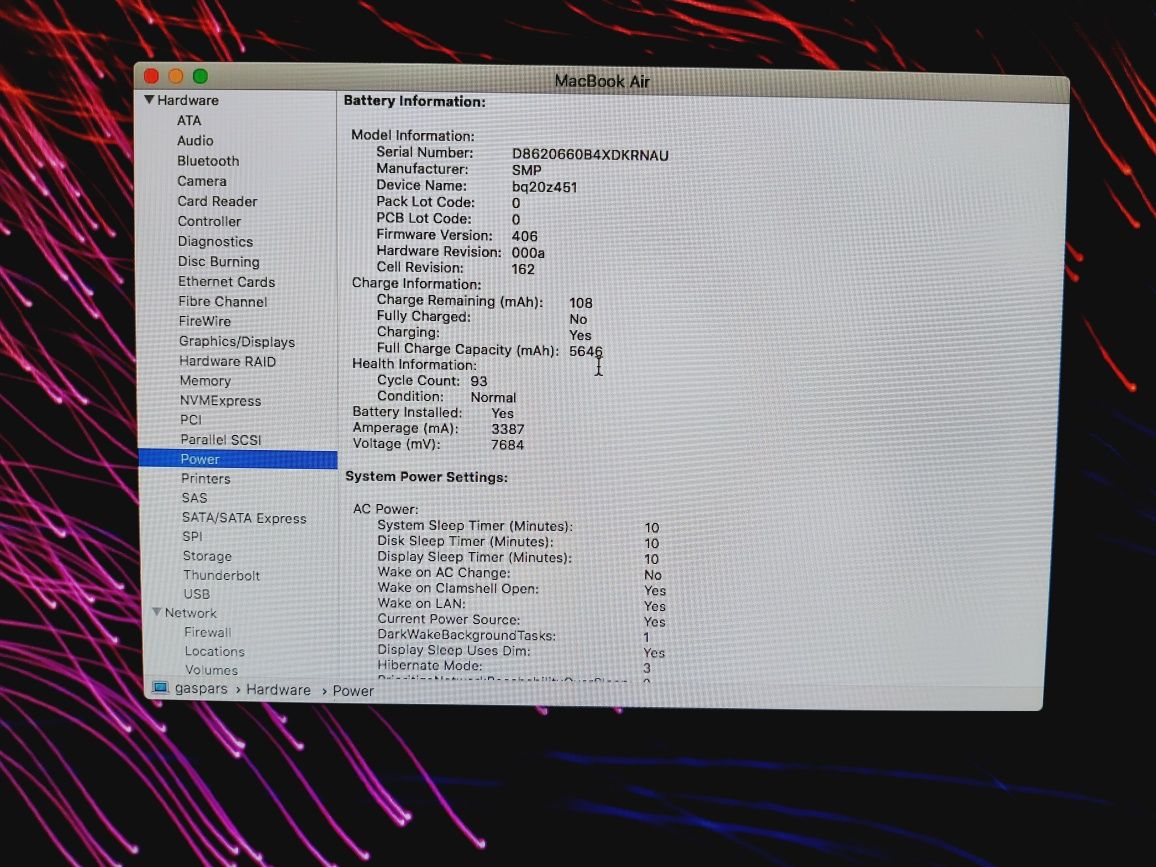This screenshot has height=867, width=1156.
Task: Open Ethernet Cards entry
Action: [x=226, y=282]
